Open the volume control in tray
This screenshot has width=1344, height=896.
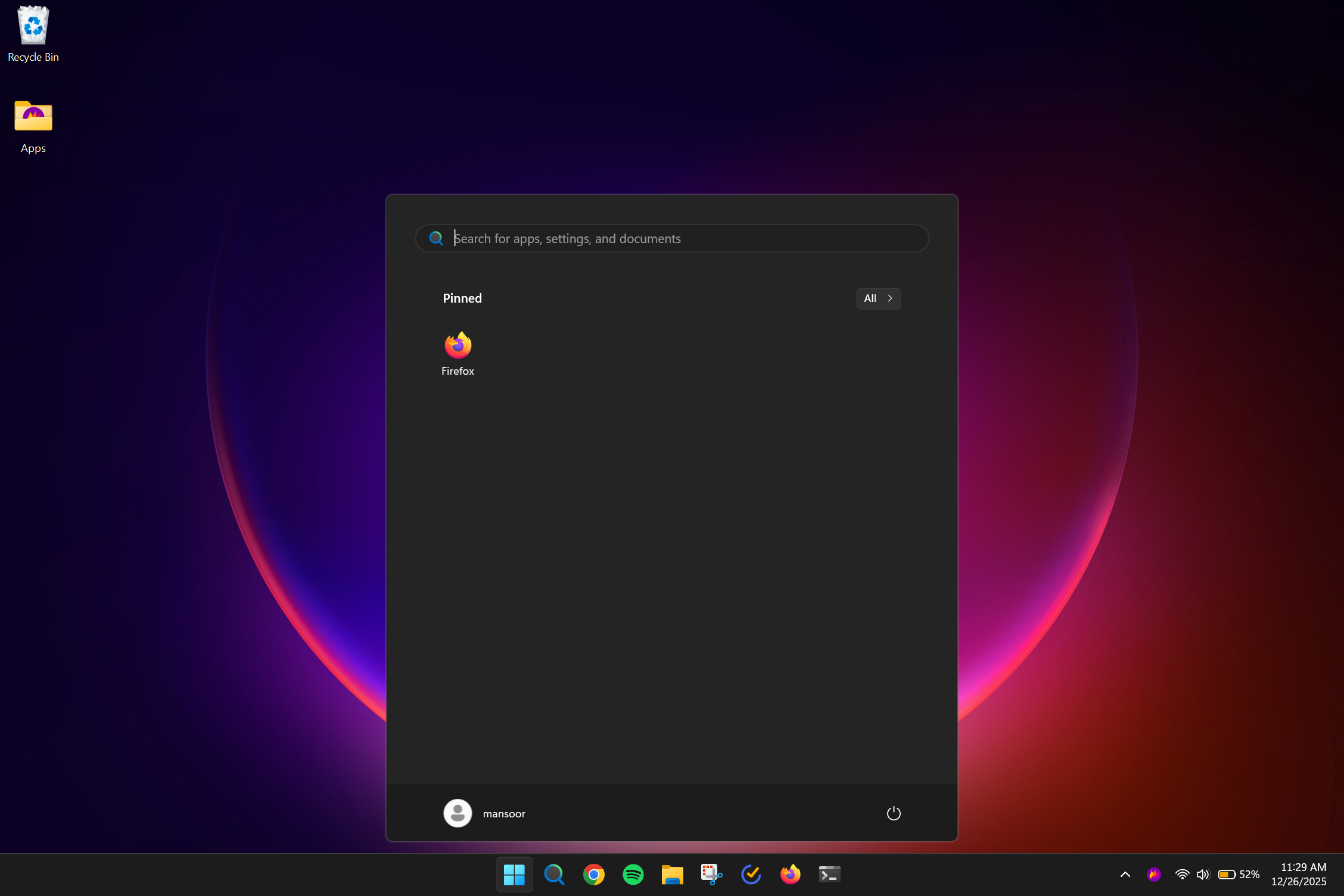(1203, 875)
